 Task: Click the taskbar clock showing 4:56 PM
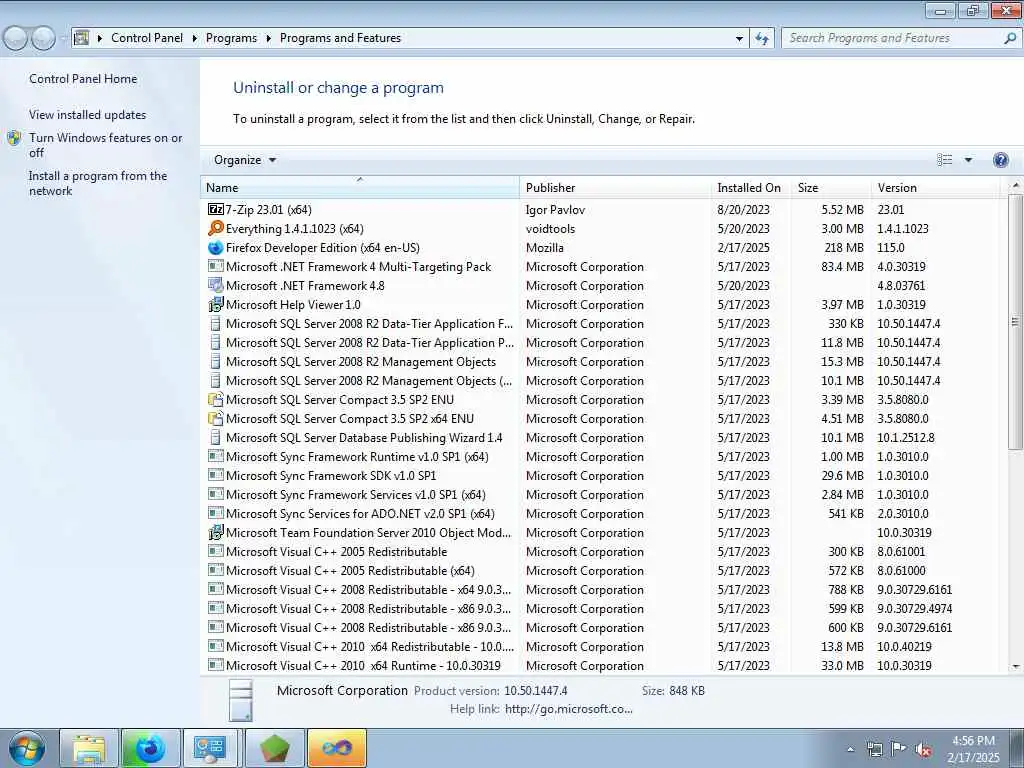pyautogui.click(x=974, y=749)
